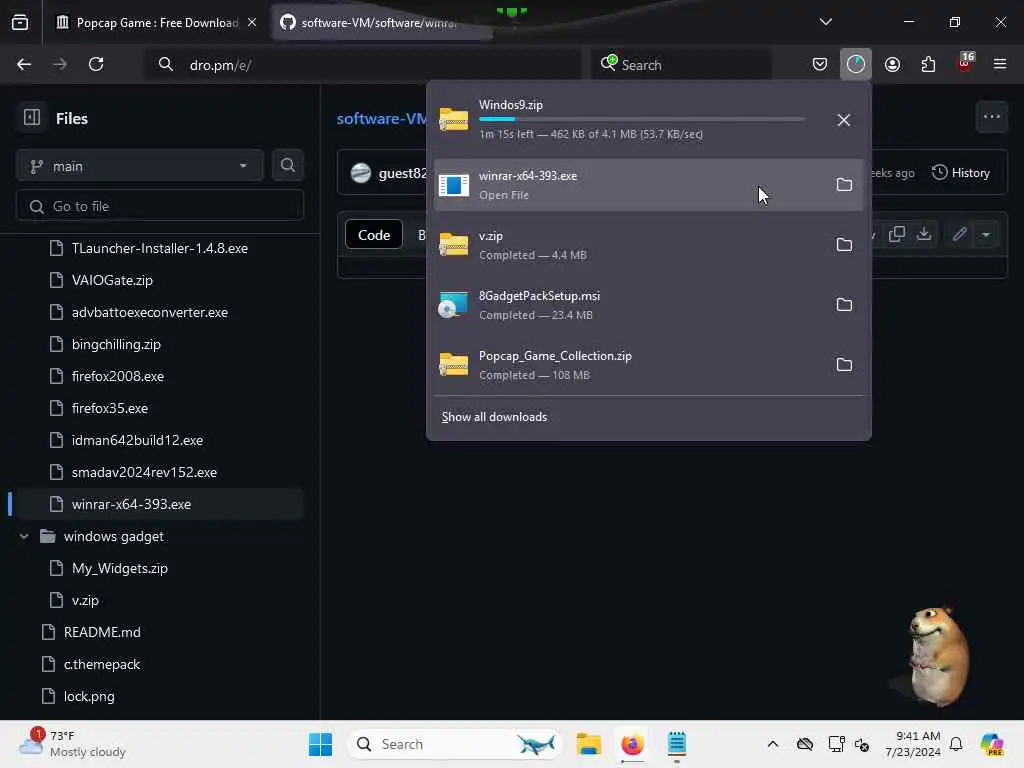This screenshot has height=768, width=1024.
Task: Open the Firefox hamburger menu
Action: pyautogui.click(x=1000, y=64)
